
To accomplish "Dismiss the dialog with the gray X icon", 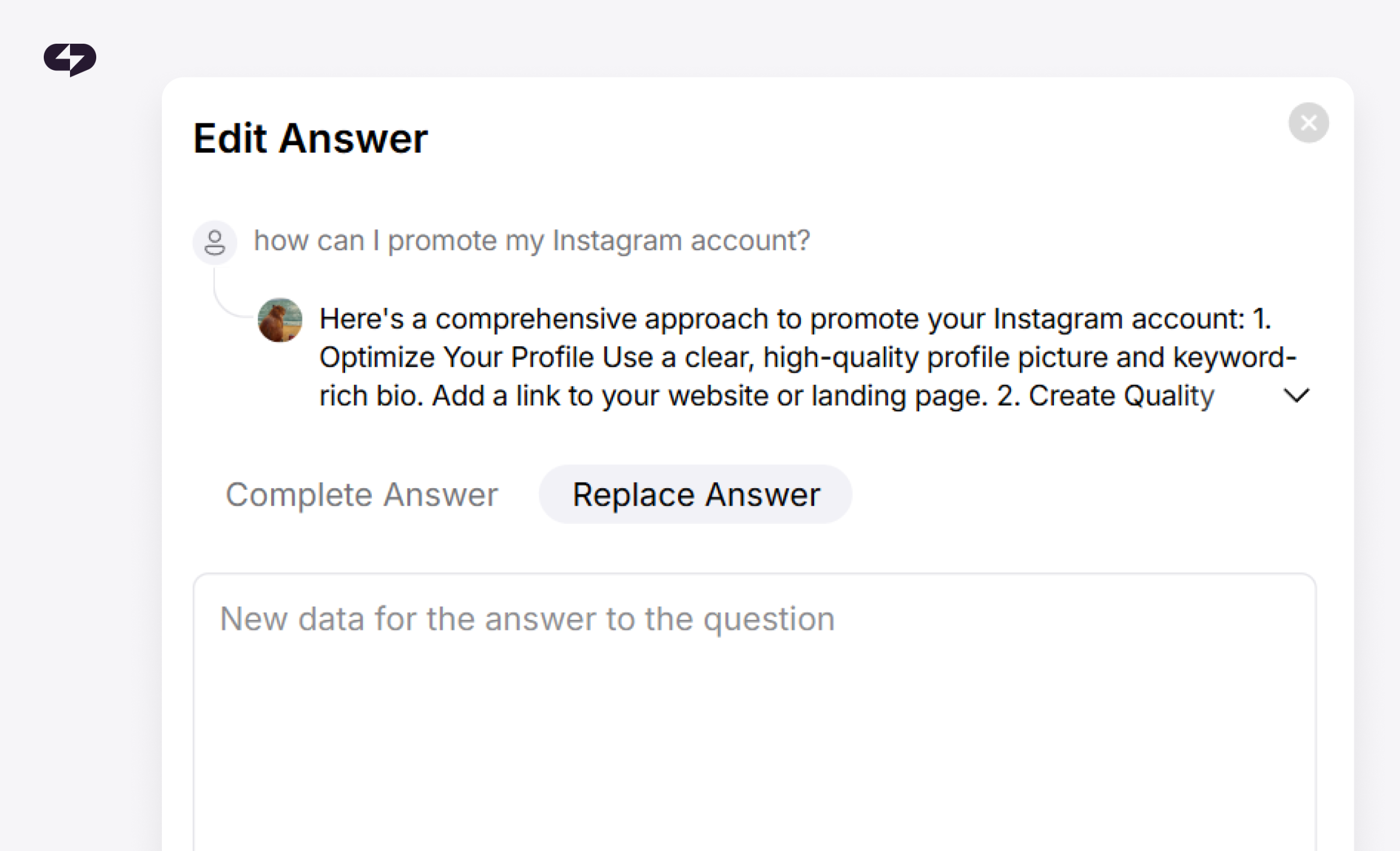I will [x=1309, y=122].
